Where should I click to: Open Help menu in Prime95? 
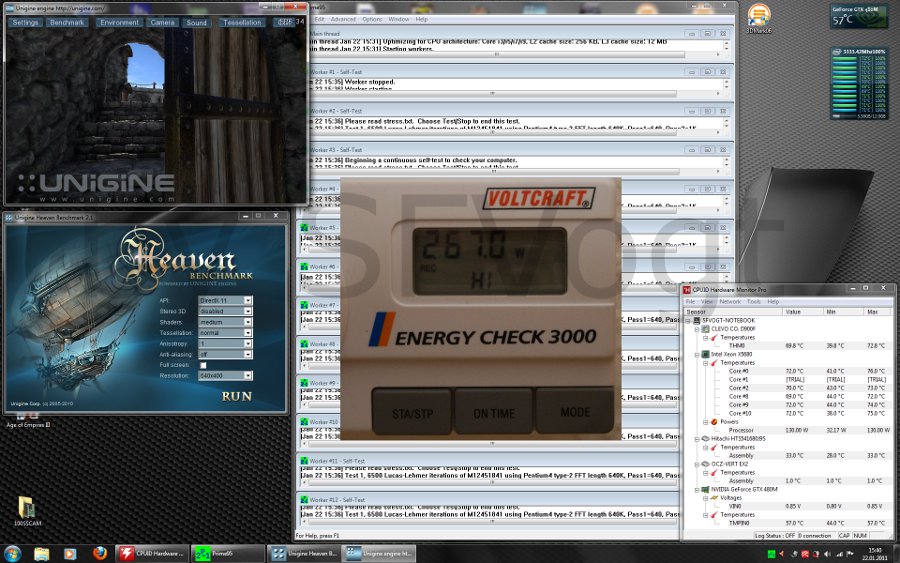(421, 20)
